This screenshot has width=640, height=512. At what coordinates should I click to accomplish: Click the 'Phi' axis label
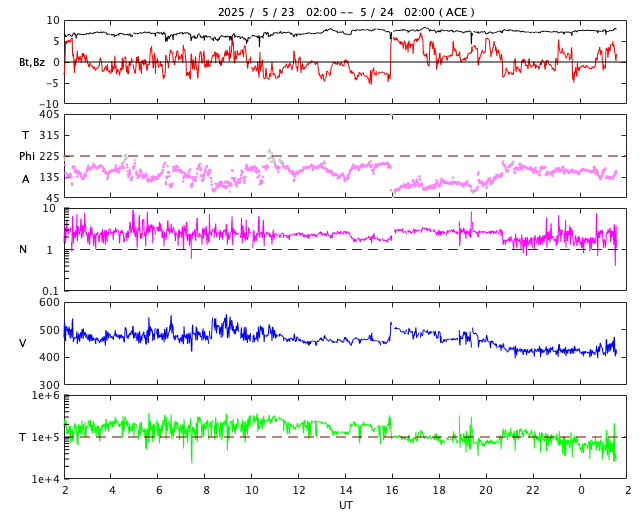click(27, 156)
